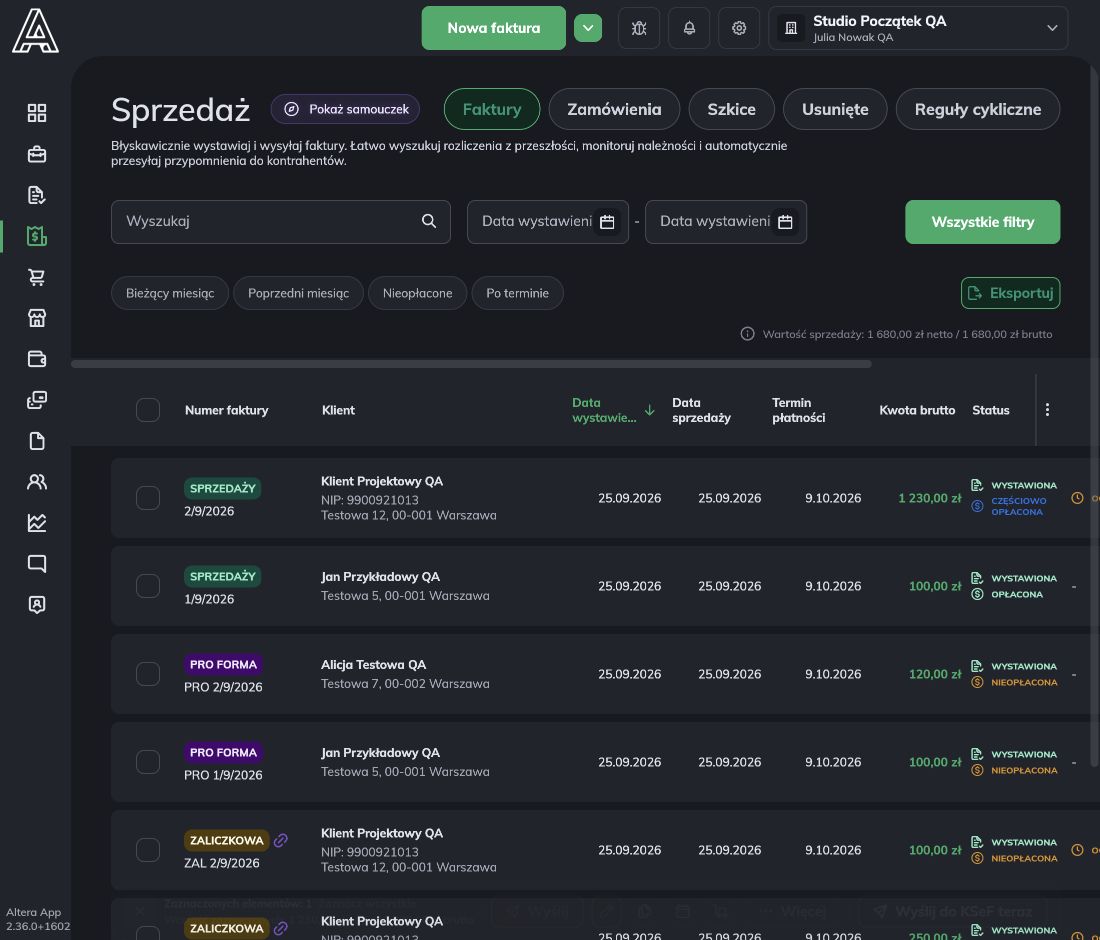
Task: Open the briefcase icon in sidebar
Action: pos(36,154)
